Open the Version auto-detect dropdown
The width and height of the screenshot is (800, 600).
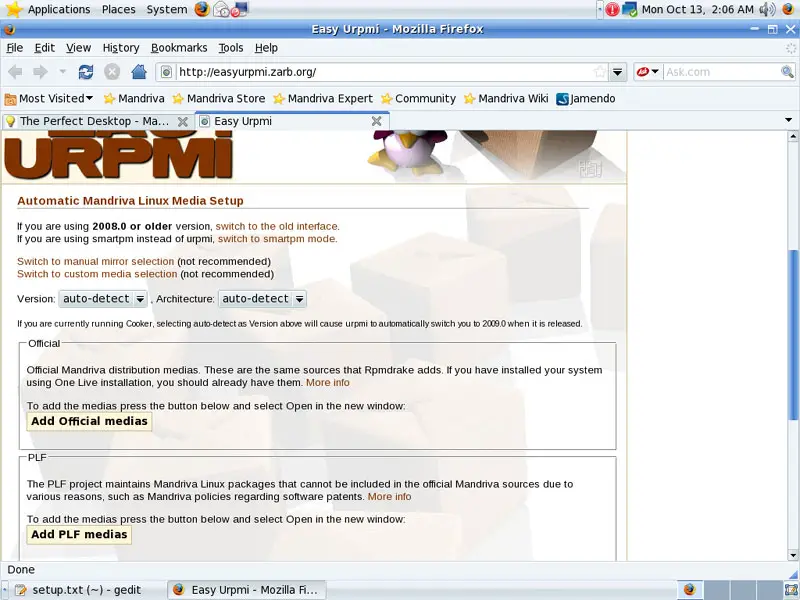pyautogui.click(x=103, y=298)
